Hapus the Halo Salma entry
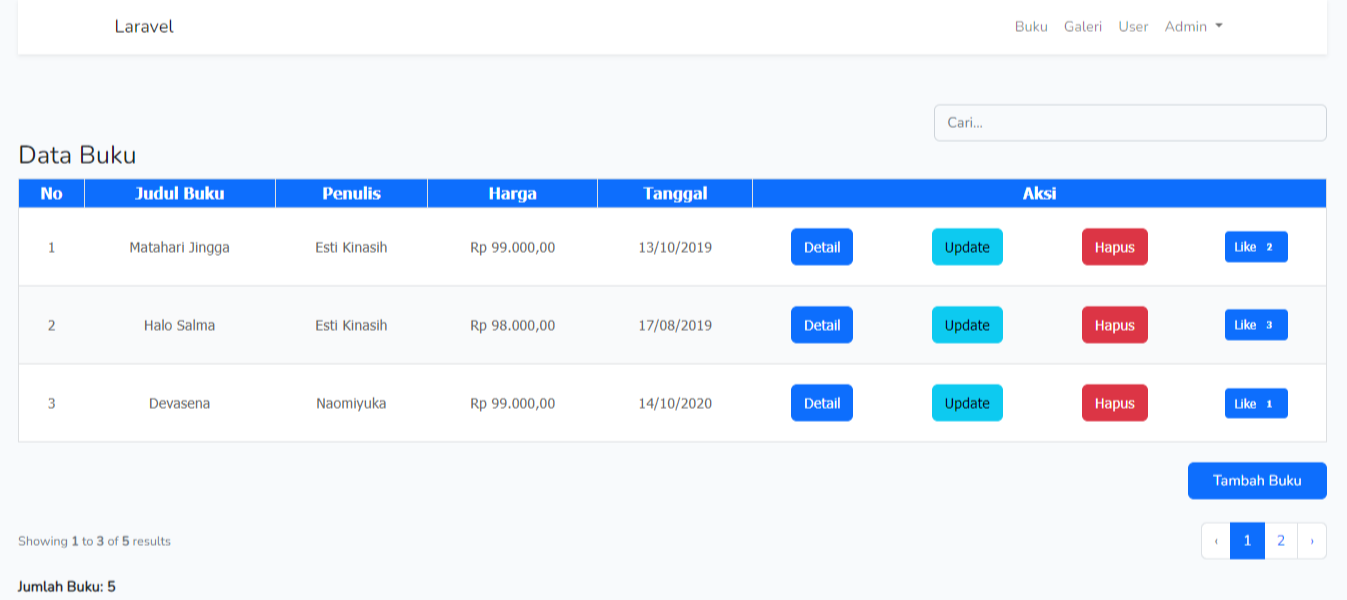Image resolution: width=1347 pixels, height=600 pixels. click(x=1114, y=325)
